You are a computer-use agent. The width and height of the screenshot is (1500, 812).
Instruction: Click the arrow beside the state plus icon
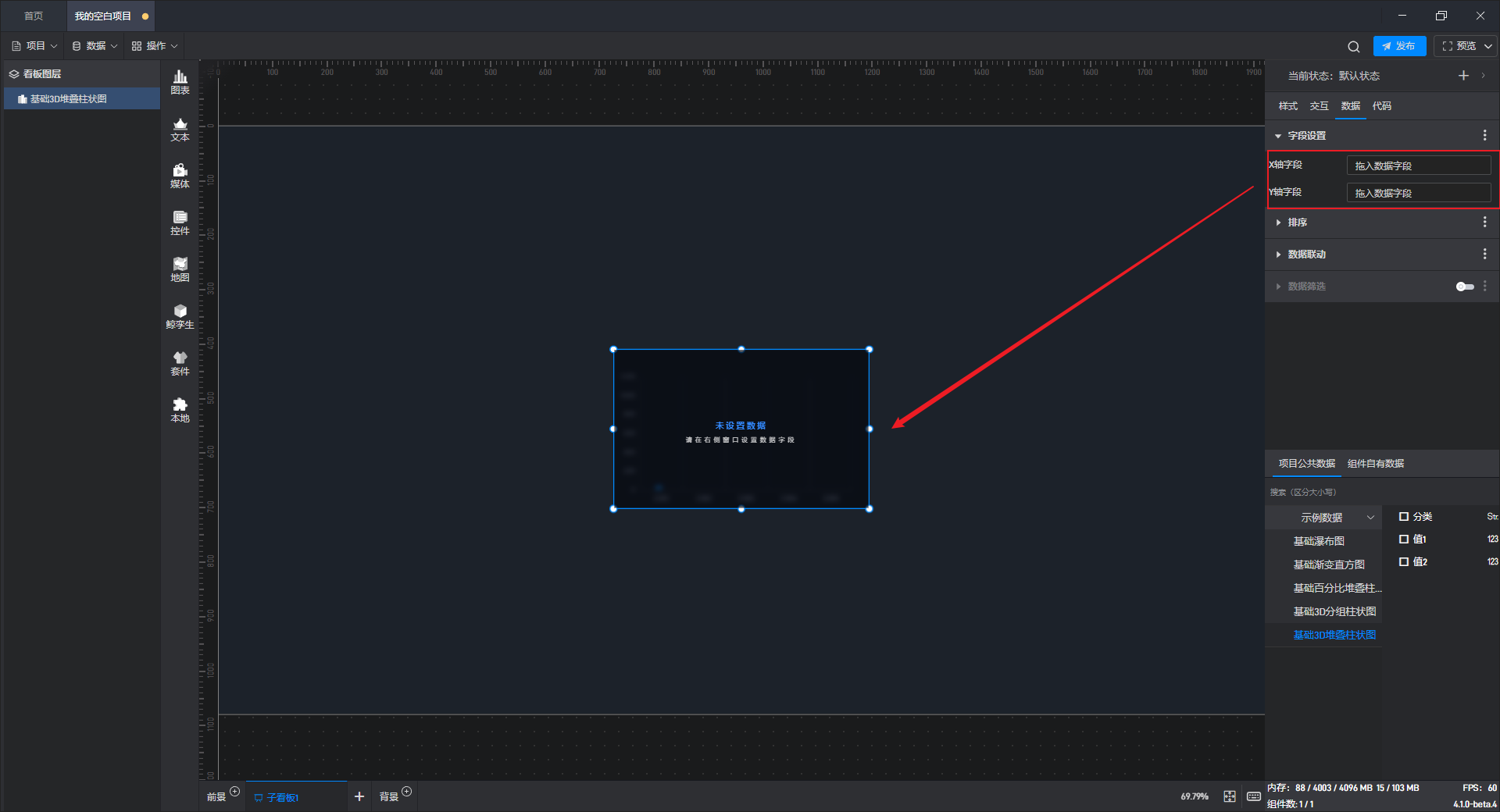(x=1483, y=76)
